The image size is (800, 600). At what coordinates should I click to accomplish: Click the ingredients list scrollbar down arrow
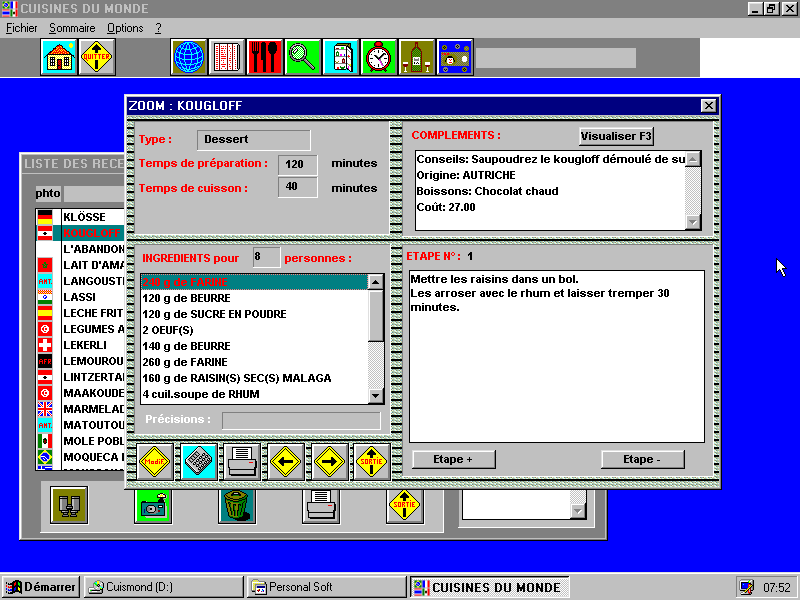376,396
